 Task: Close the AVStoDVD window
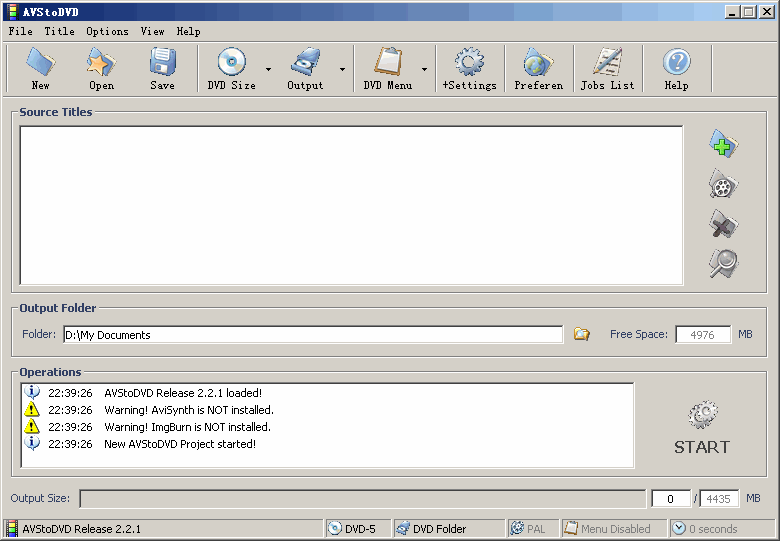click(x=767, y=11)
